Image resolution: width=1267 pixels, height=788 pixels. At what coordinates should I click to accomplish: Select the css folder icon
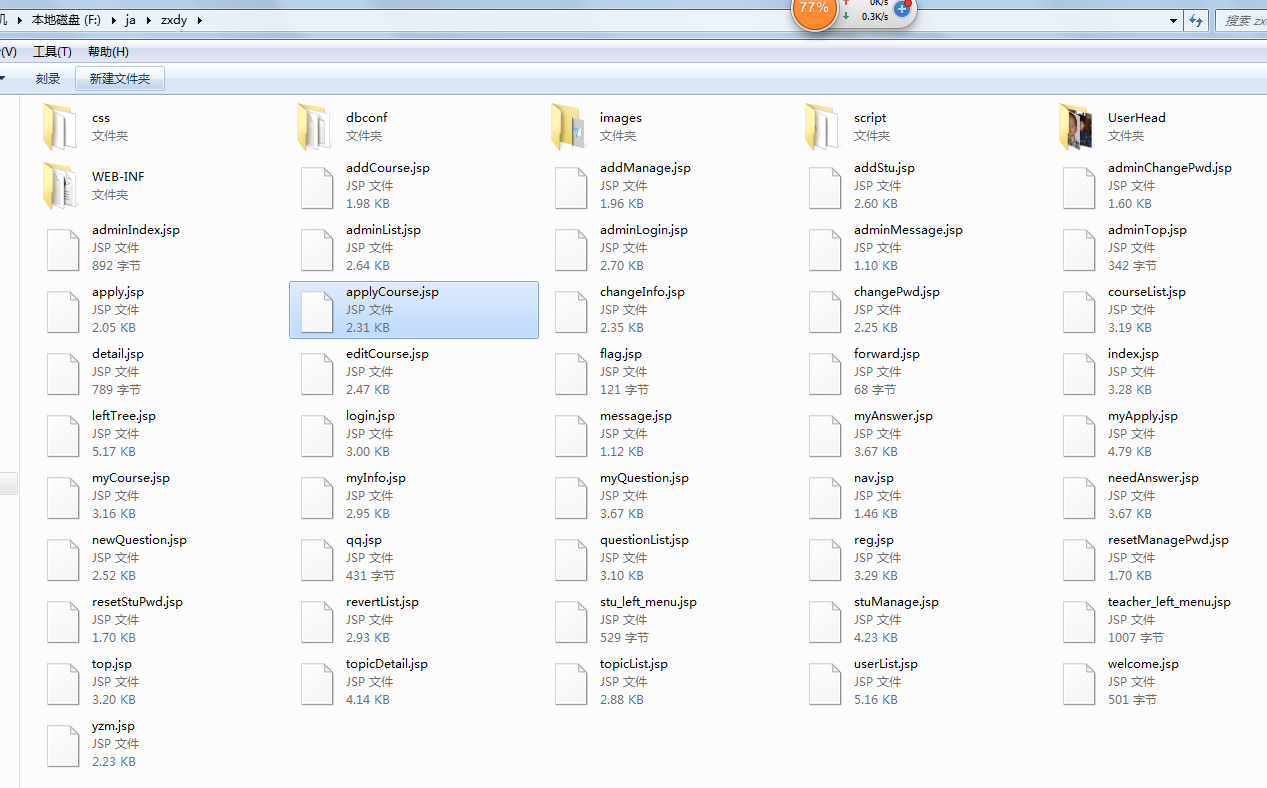61,127
